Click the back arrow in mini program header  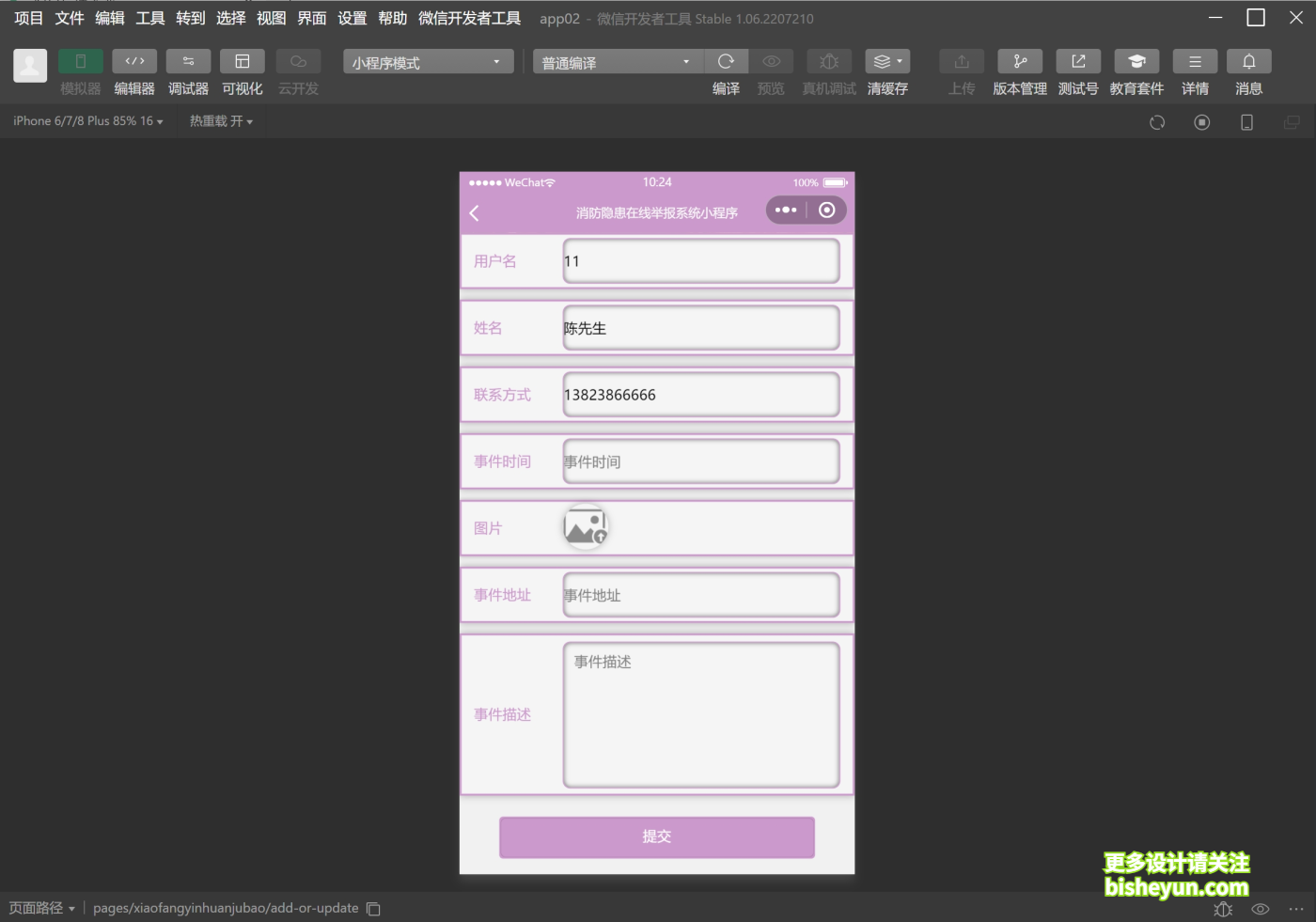(x=475, y=213)
